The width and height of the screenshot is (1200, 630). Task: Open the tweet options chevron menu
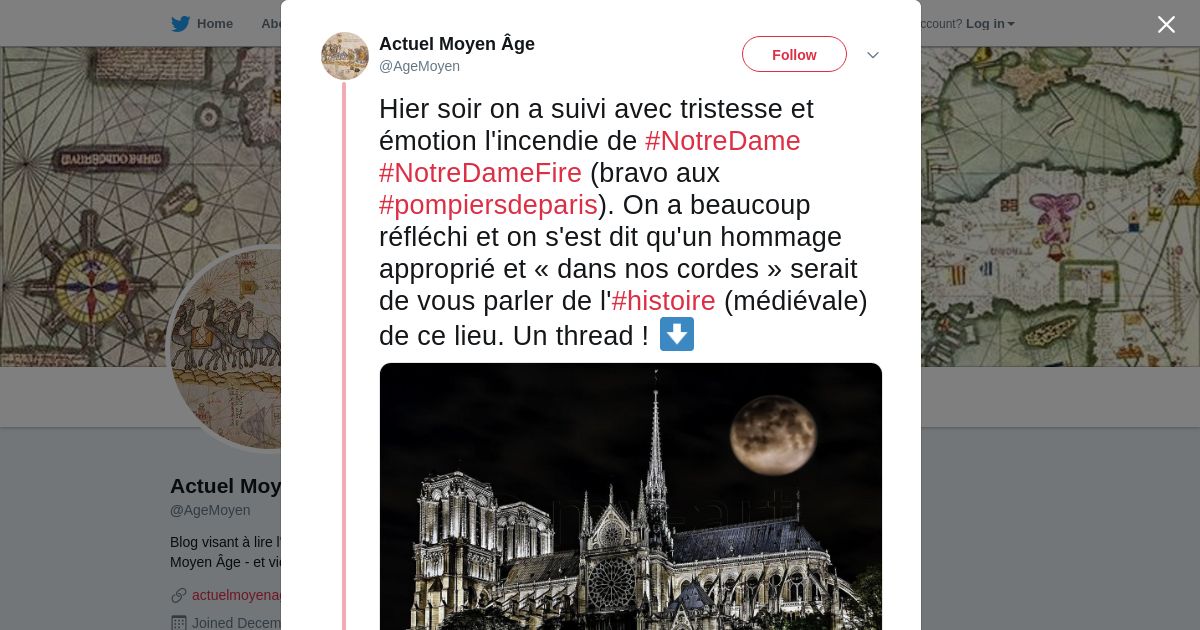872,55
